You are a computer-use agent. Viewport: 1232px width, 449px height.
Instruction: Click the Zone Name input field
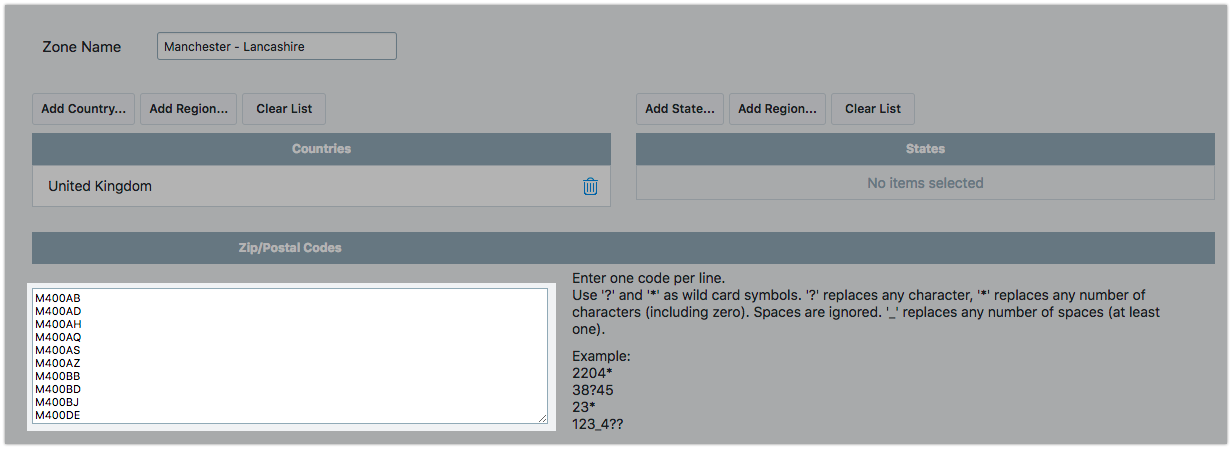(276, 47)
